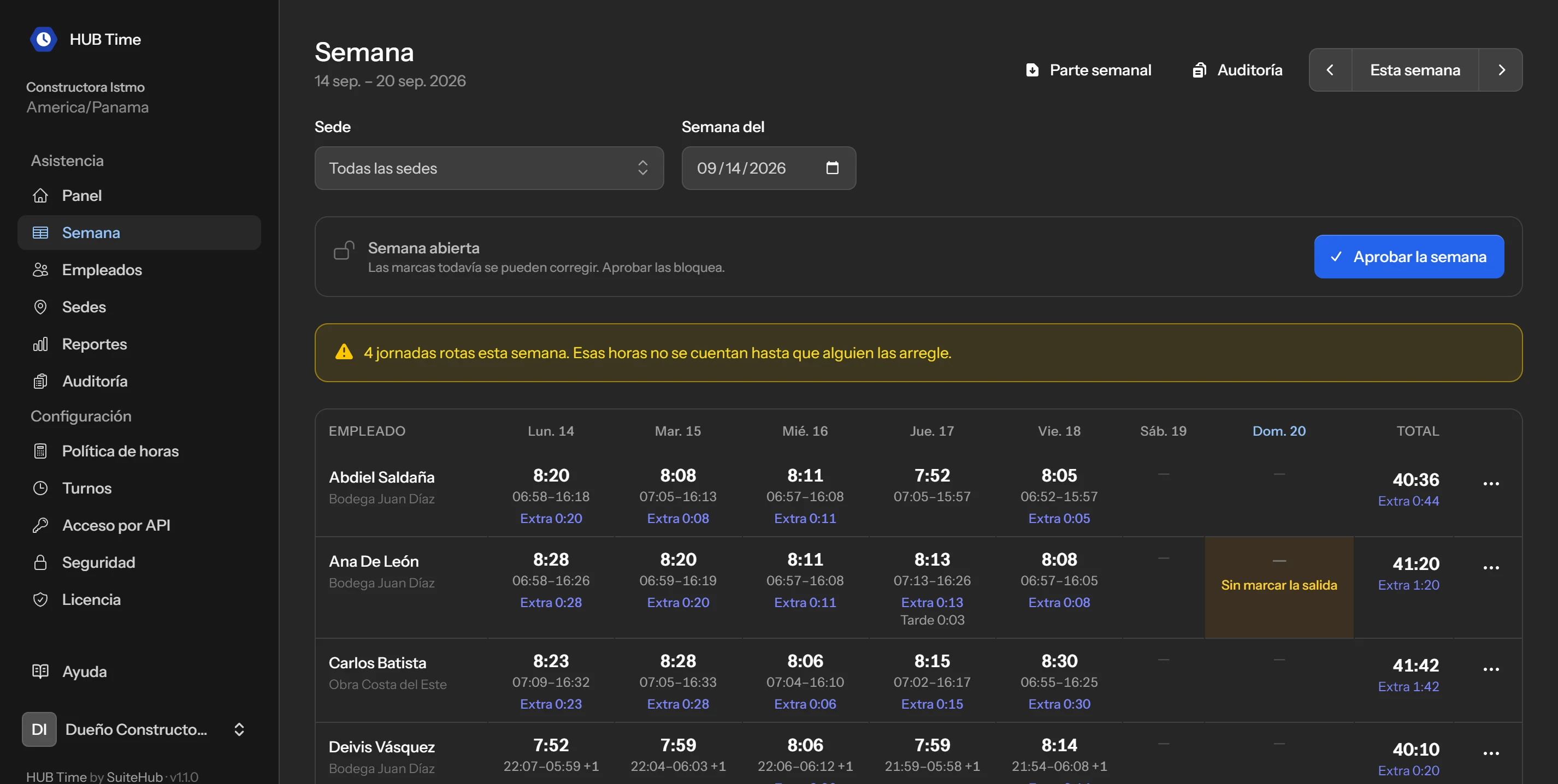Click Deivis Vásquez's Monday 22:07–05:59 +1 entry
This screenshot has width=1558, height=784.
551,767
